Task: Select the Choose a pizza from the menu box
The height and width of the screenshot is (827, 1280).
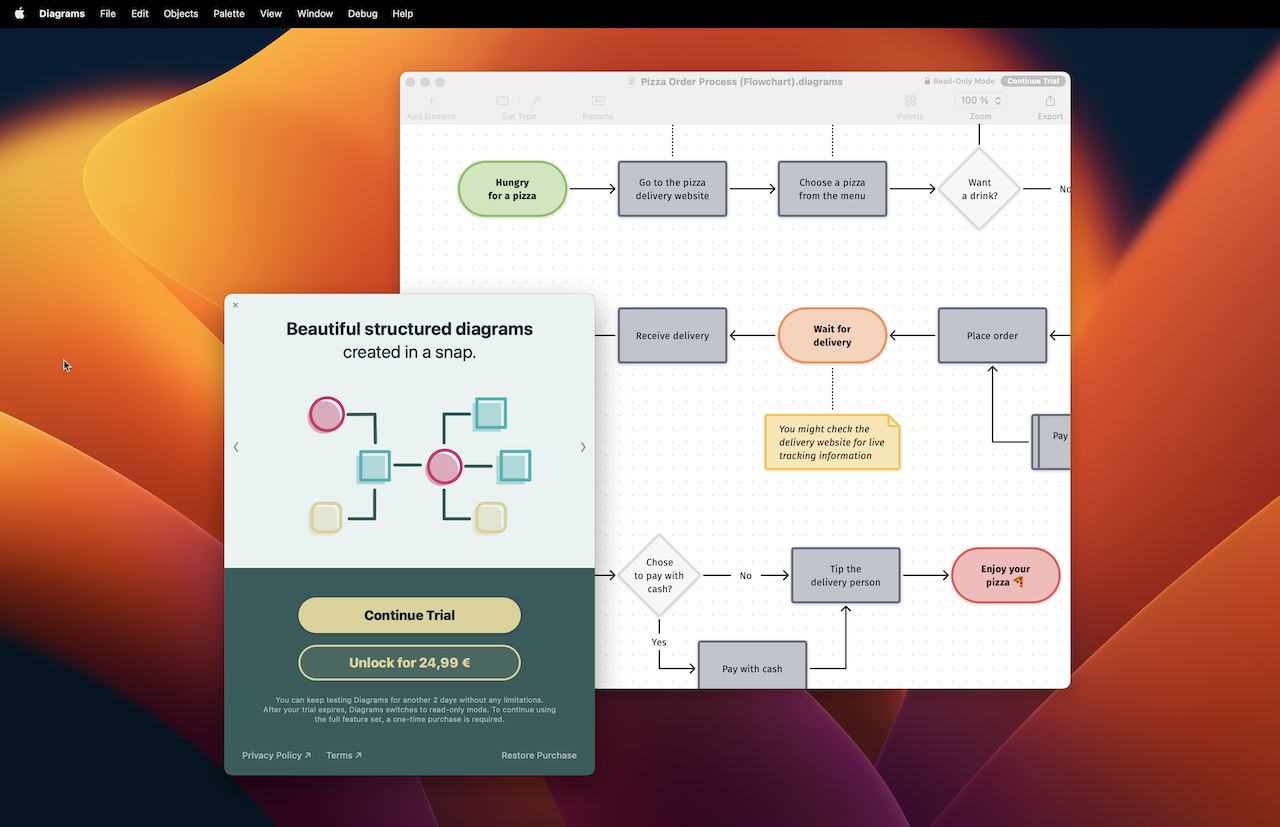Action: (832, 189)
